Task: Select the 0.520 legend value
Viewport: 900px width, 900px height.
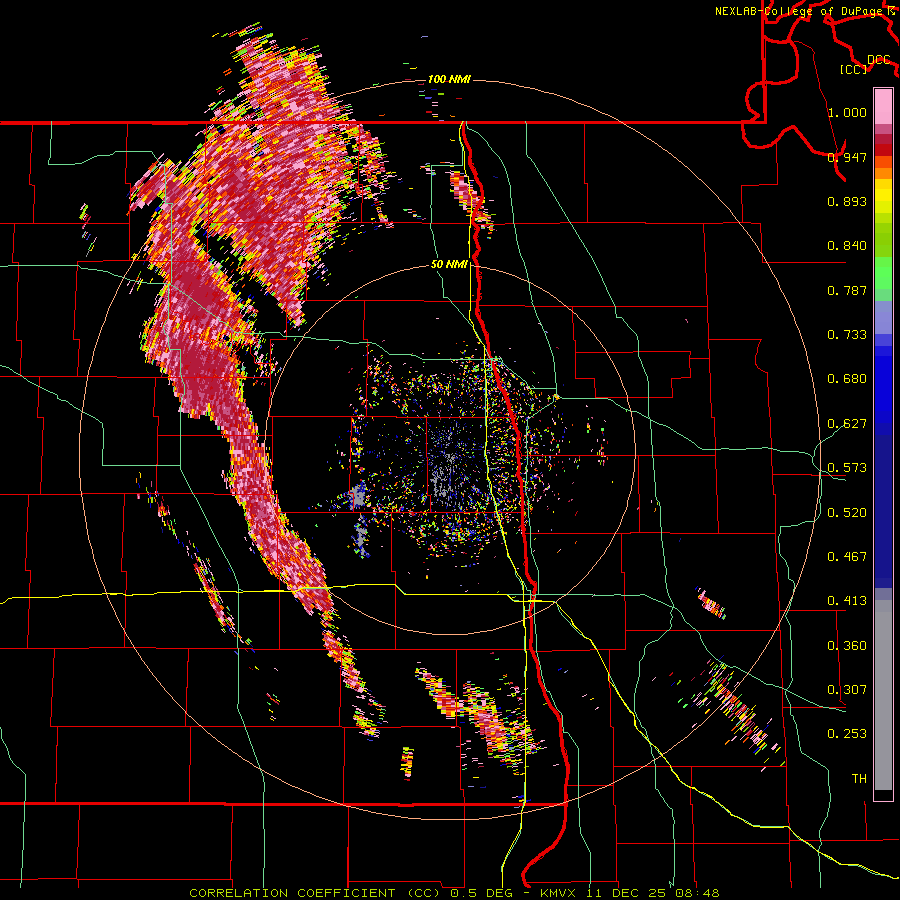Action: pyautogui.click(x=847, y=513)
